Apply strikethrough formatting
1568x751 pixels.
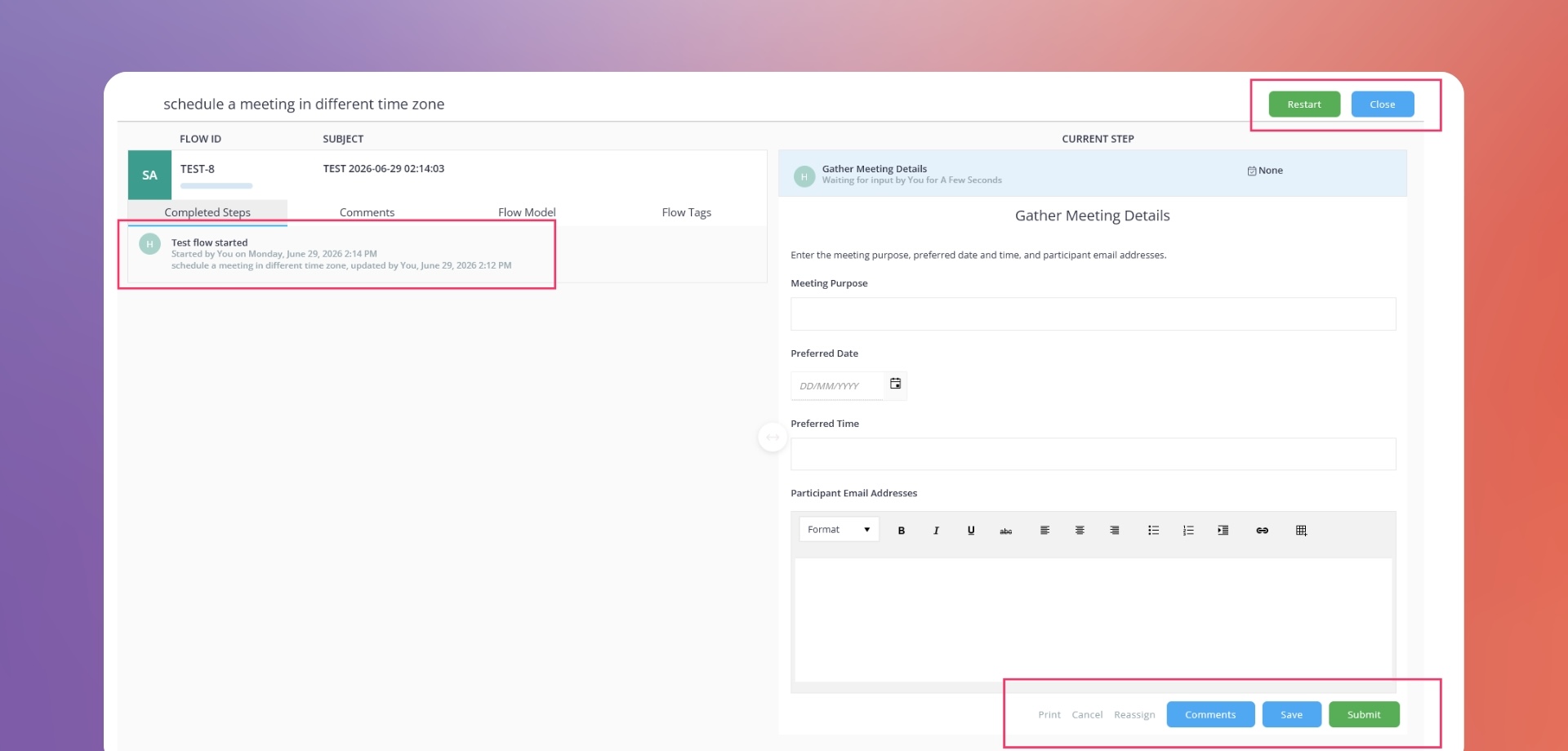[1006, 531]
